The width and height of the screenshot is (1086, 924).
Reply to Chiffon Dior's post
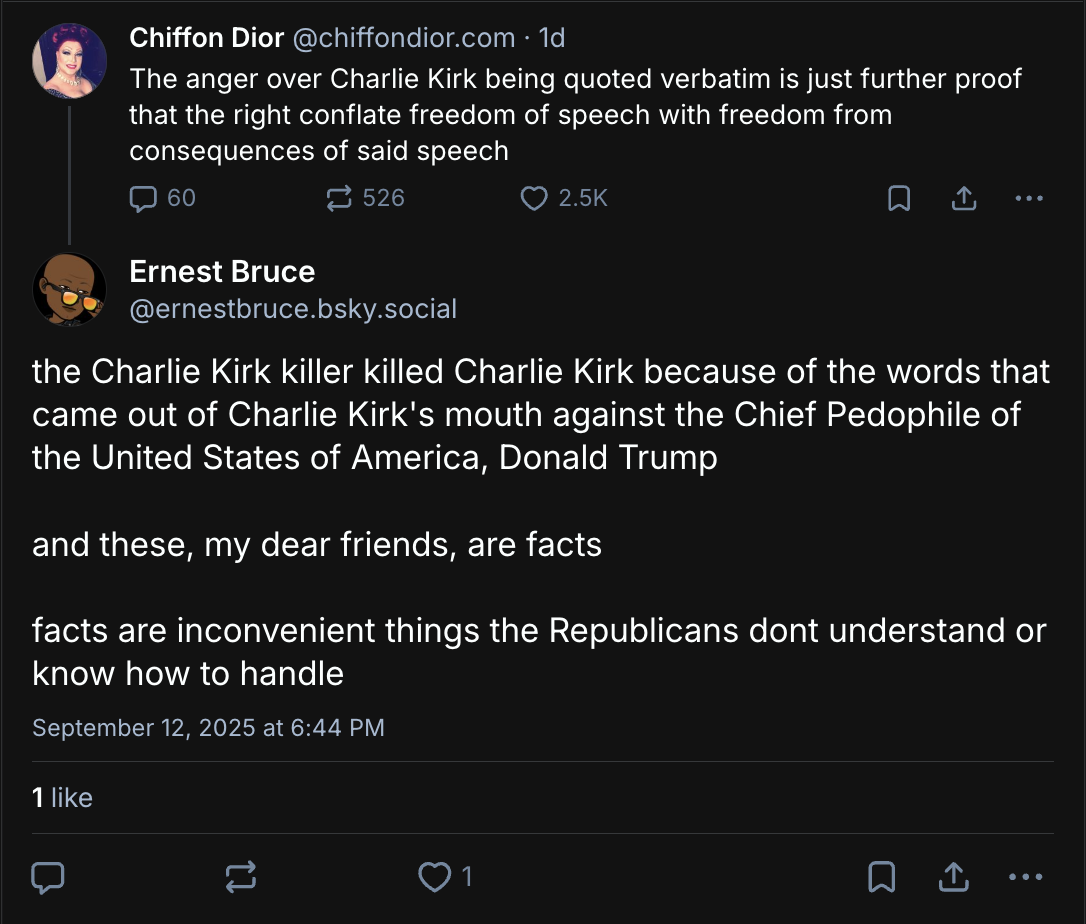coord(146,198)
